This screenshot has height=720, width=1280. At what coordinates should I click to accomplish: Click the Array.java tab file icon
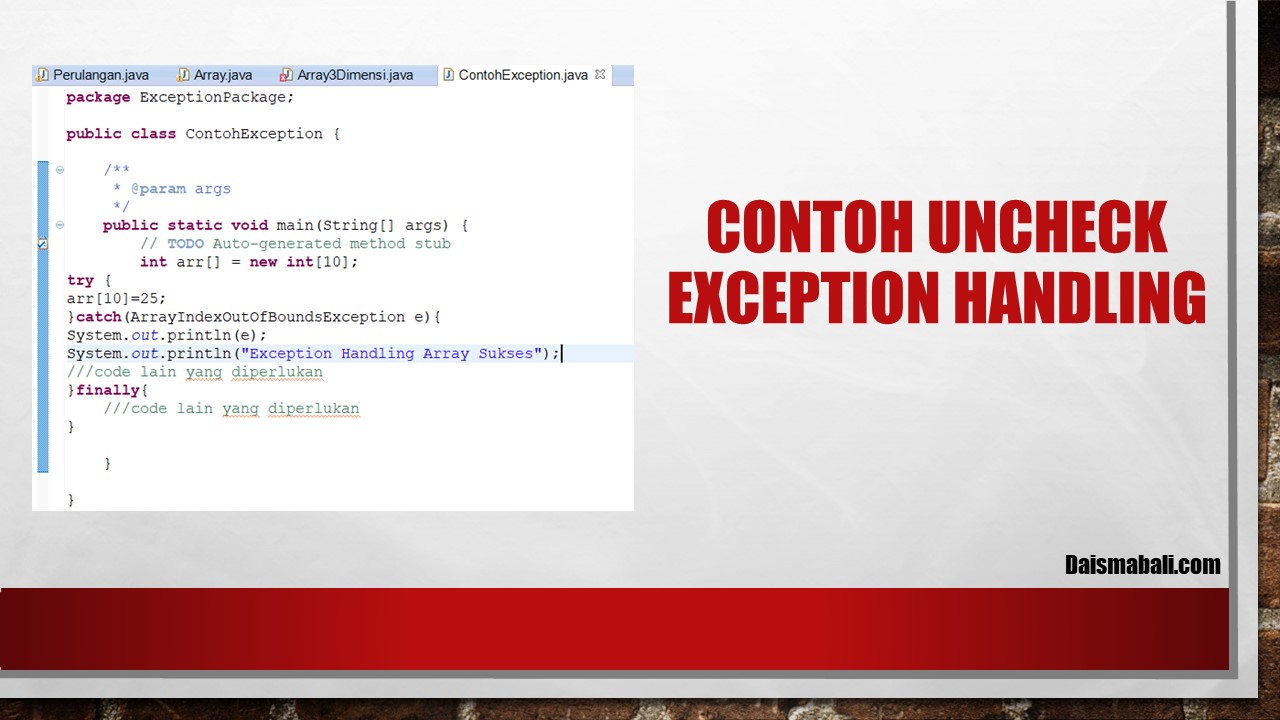pyautogui.click(x=183, y=75)
